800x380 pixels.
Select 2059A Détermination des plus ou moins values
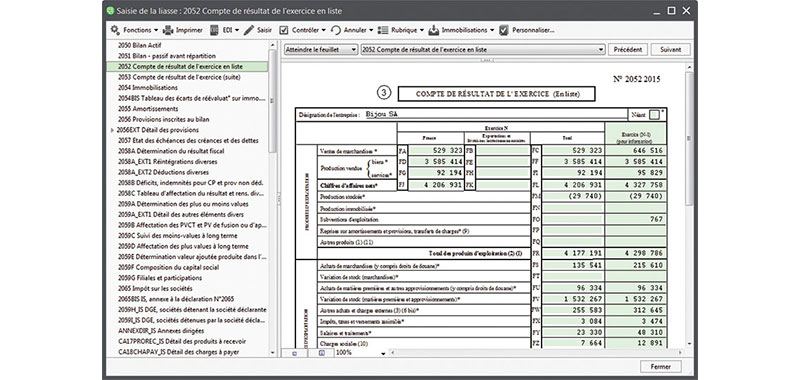pos(183,204)
